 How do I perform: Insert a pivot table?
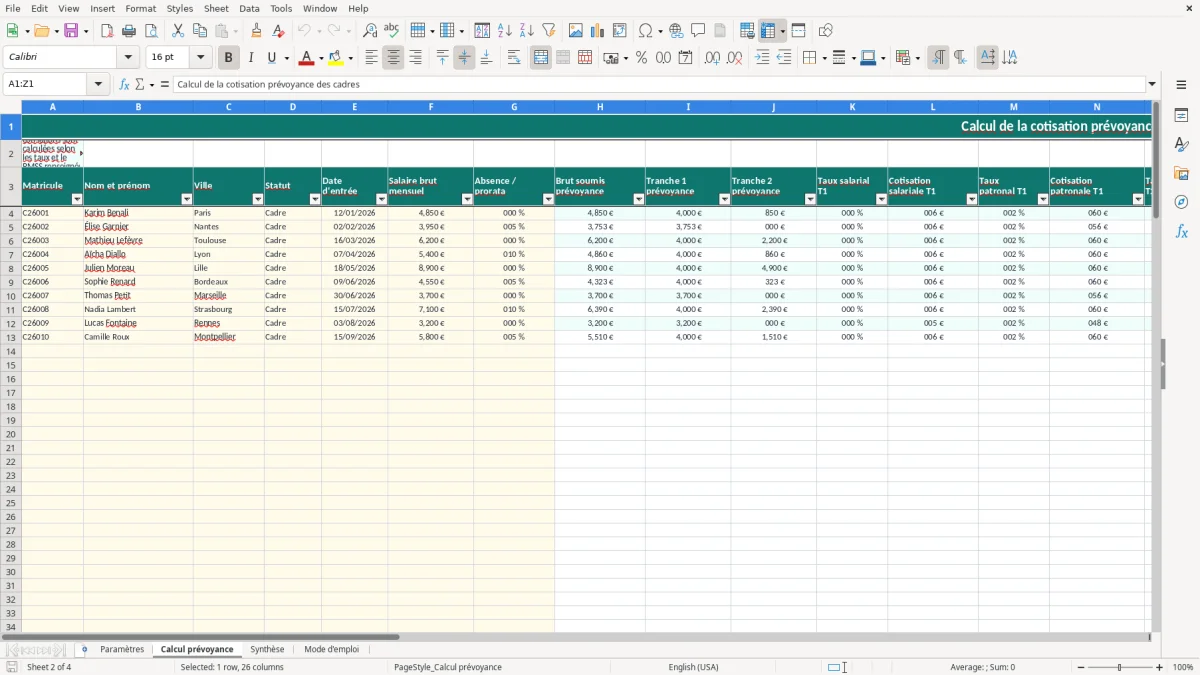(x=620, y=31)
